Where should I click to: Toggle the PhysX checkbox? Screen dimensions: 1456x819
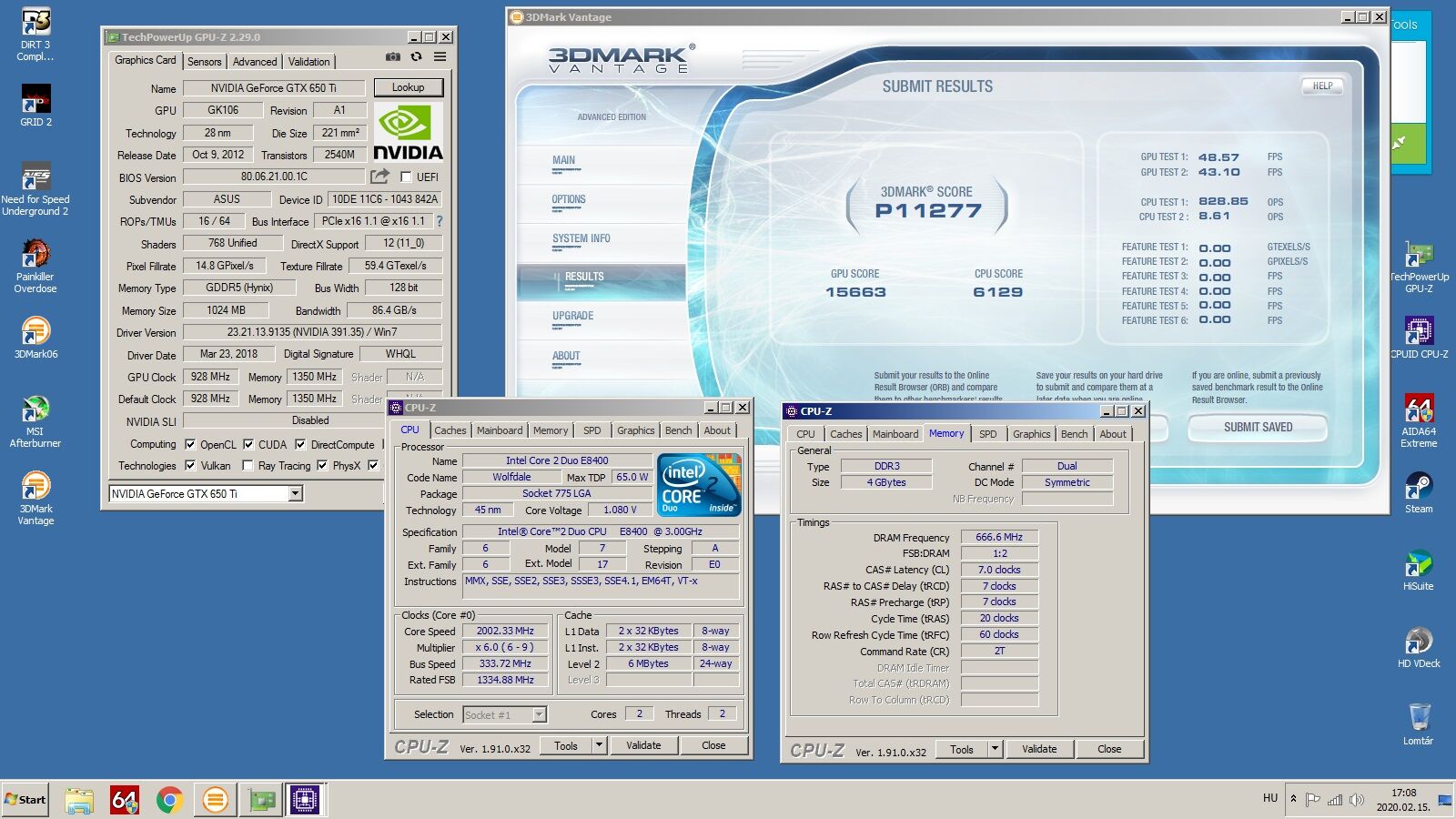[x=322, y=466]
